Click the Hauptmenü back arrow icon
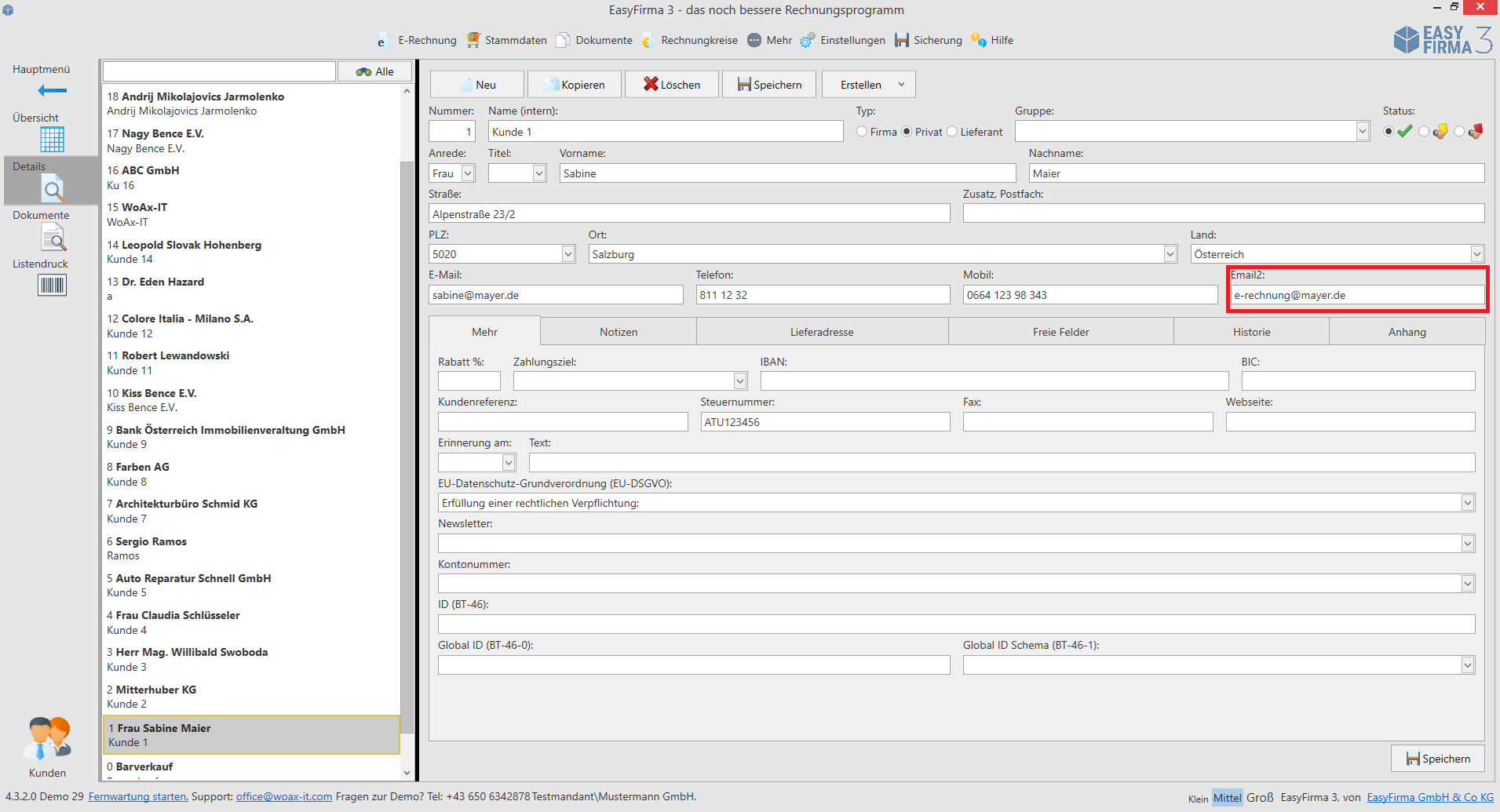 [x=52, y=90]
